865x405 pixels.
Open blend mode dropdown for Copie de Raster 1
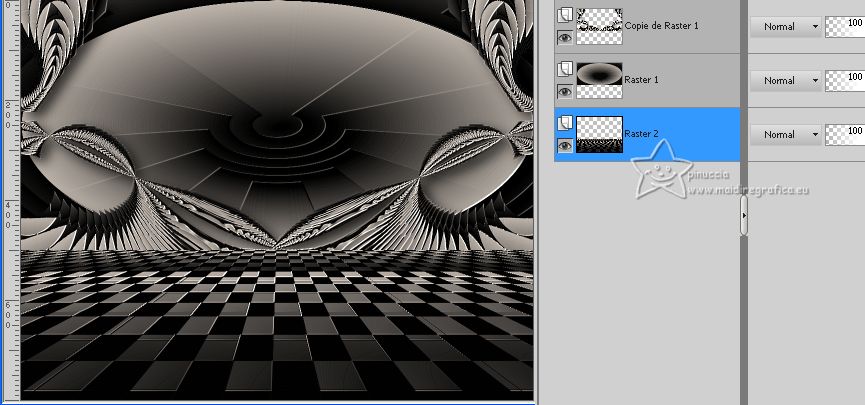click(x=786, y=26)
